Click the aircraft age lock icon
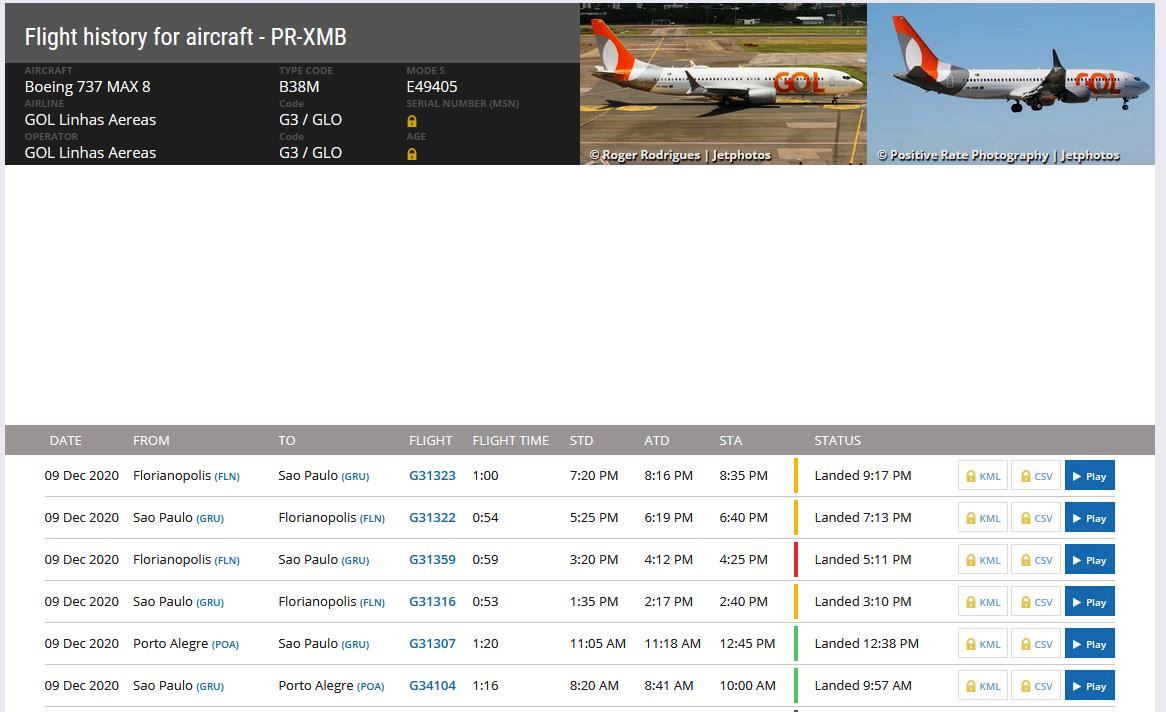1166x712 pixels. point(412,154)
